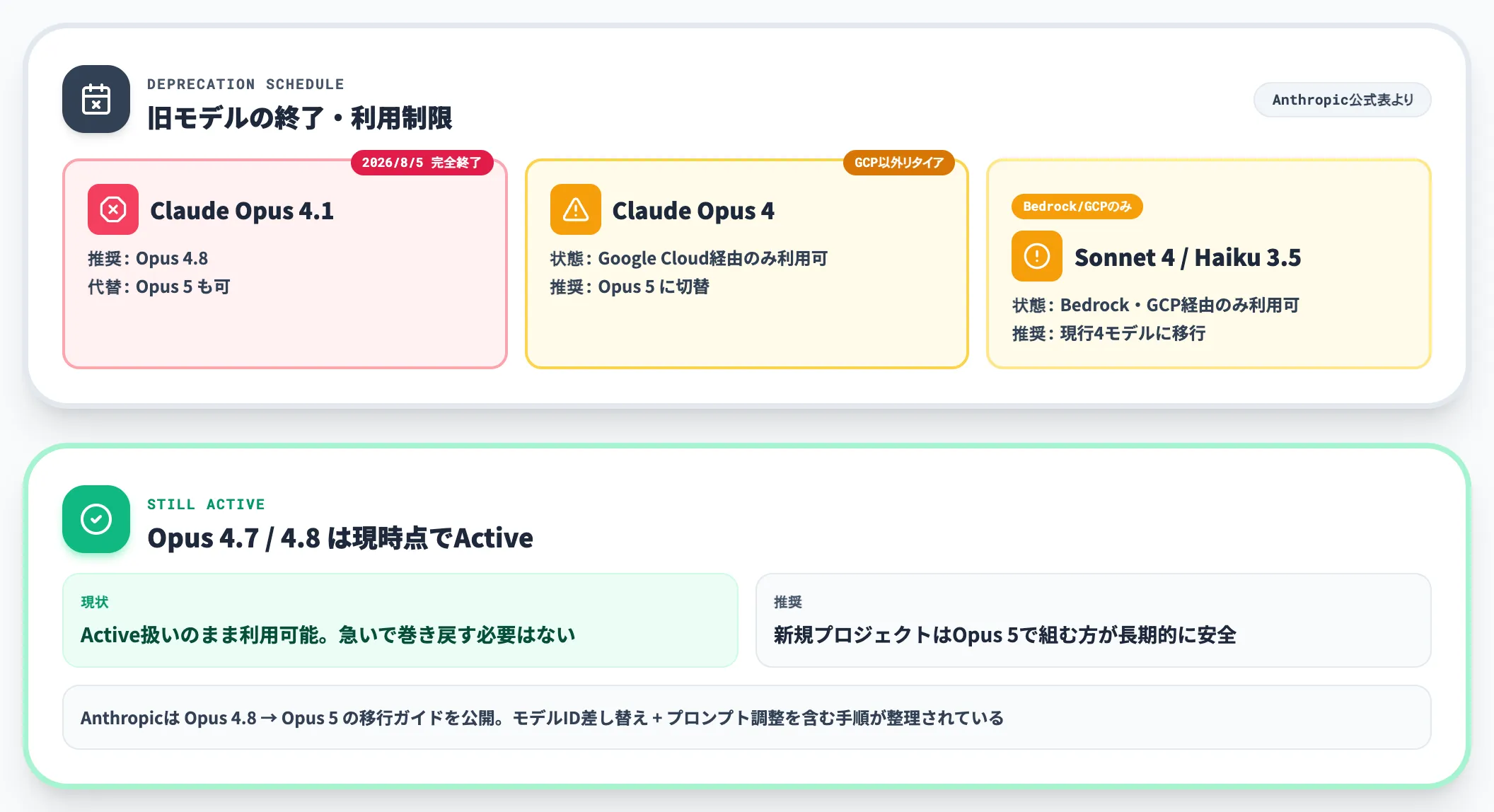Click the 推奨 label in the Still Active card
The height and width of the screenshot is (812, 1494).
coord(788,602)
